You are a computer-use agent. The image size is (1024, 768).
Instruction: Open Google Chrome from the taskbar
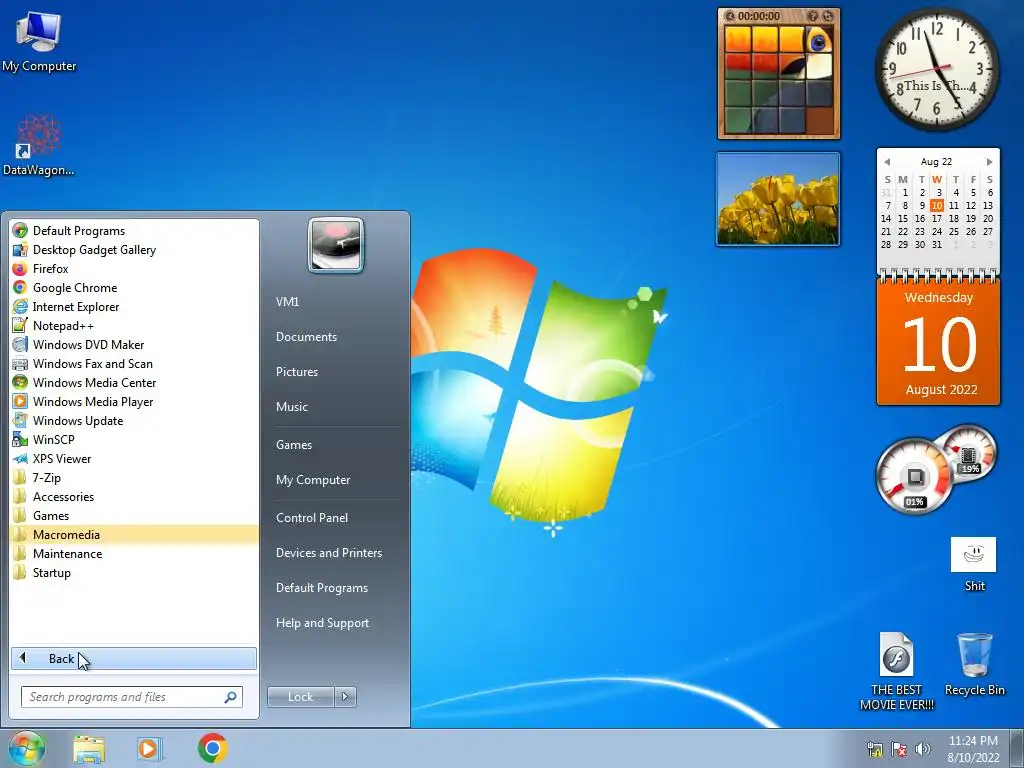coord(212,748)
